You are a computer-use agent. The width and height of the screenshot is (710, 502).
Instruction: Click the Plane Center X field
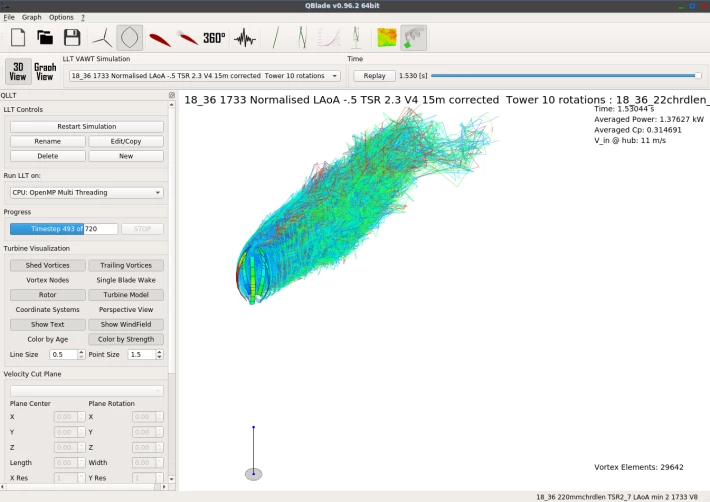point(66,417)
